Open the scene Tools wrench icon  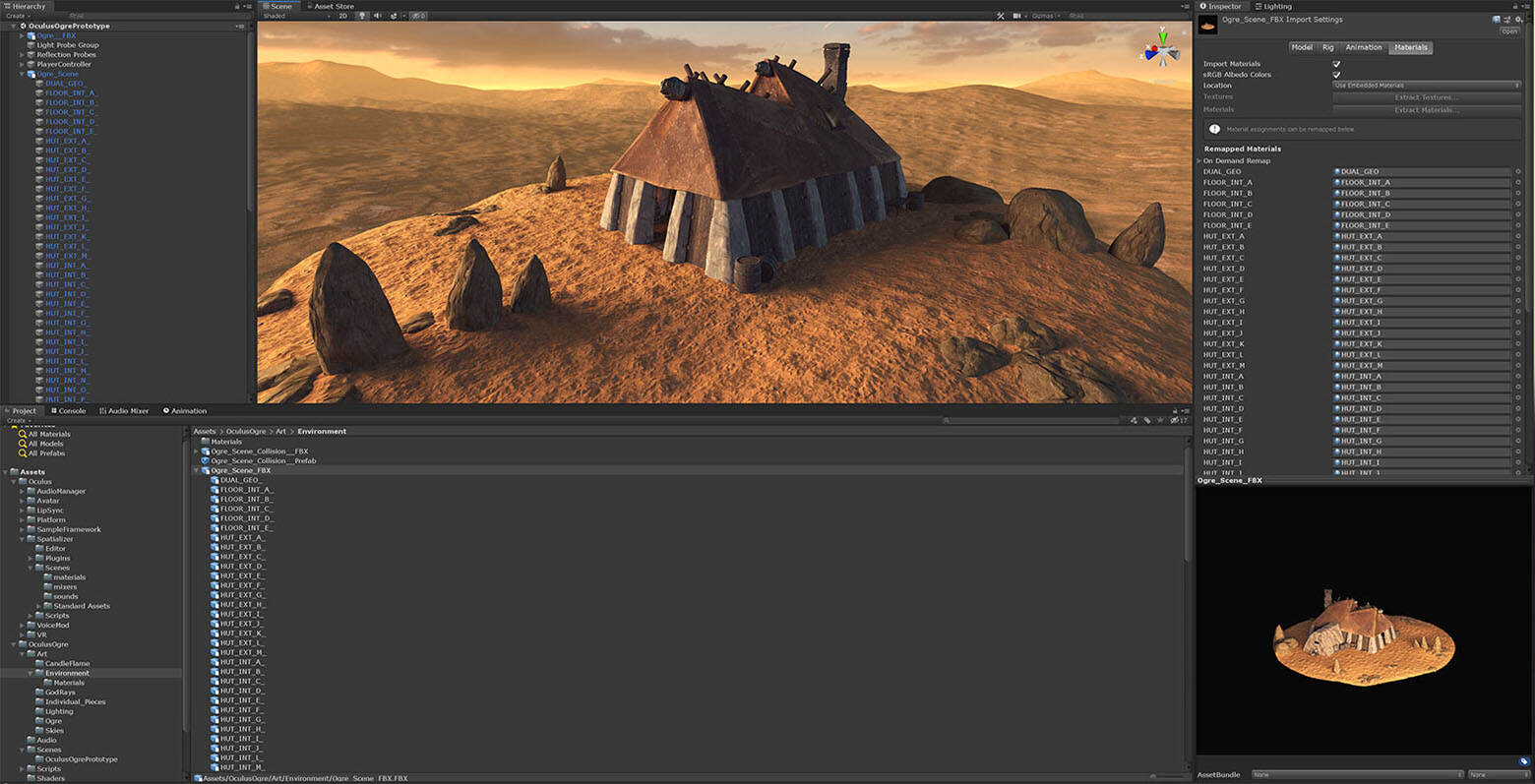[x=1001, y=16]
